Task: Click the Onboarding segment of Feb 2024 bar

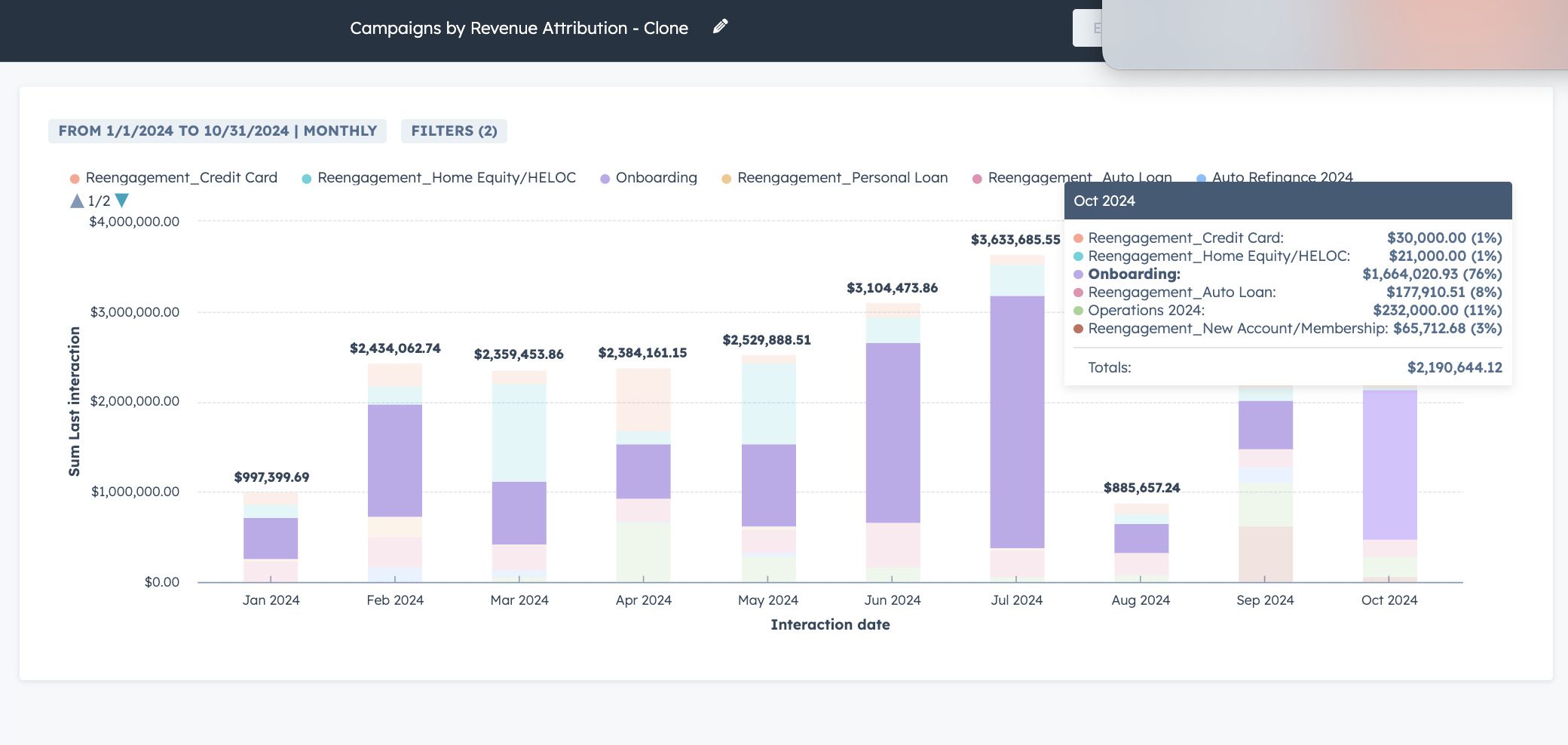Action: tap(395, 460)
